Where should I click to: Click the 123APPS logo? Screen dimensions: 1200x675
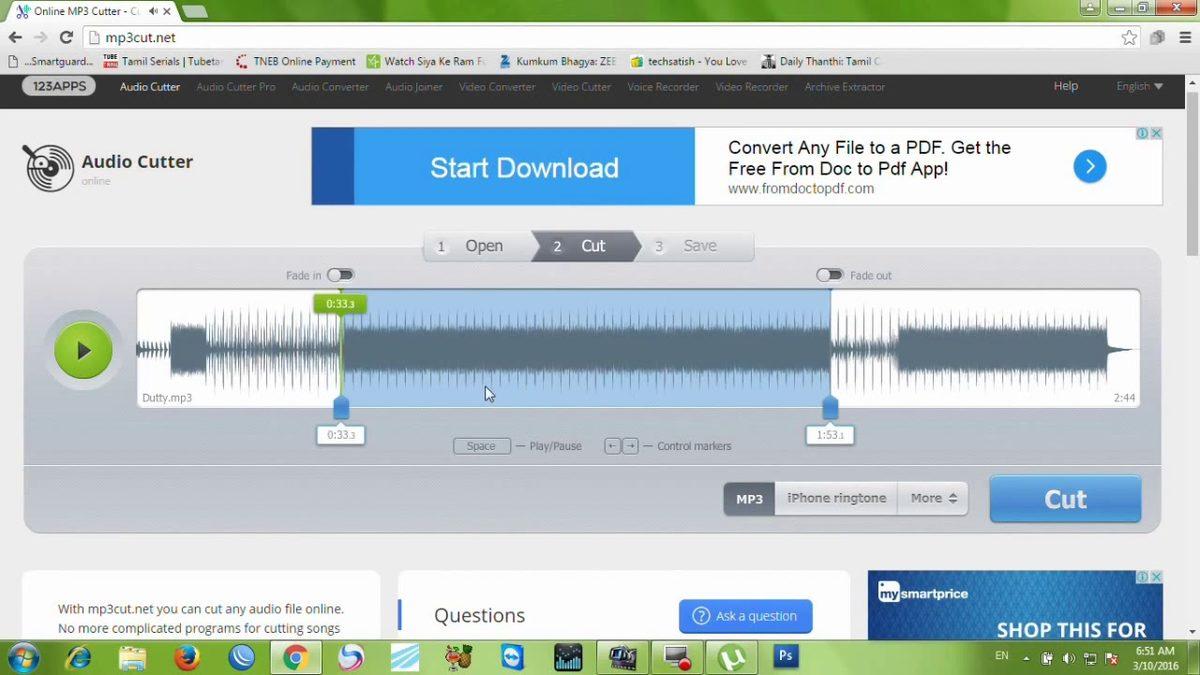click(58, 86)
